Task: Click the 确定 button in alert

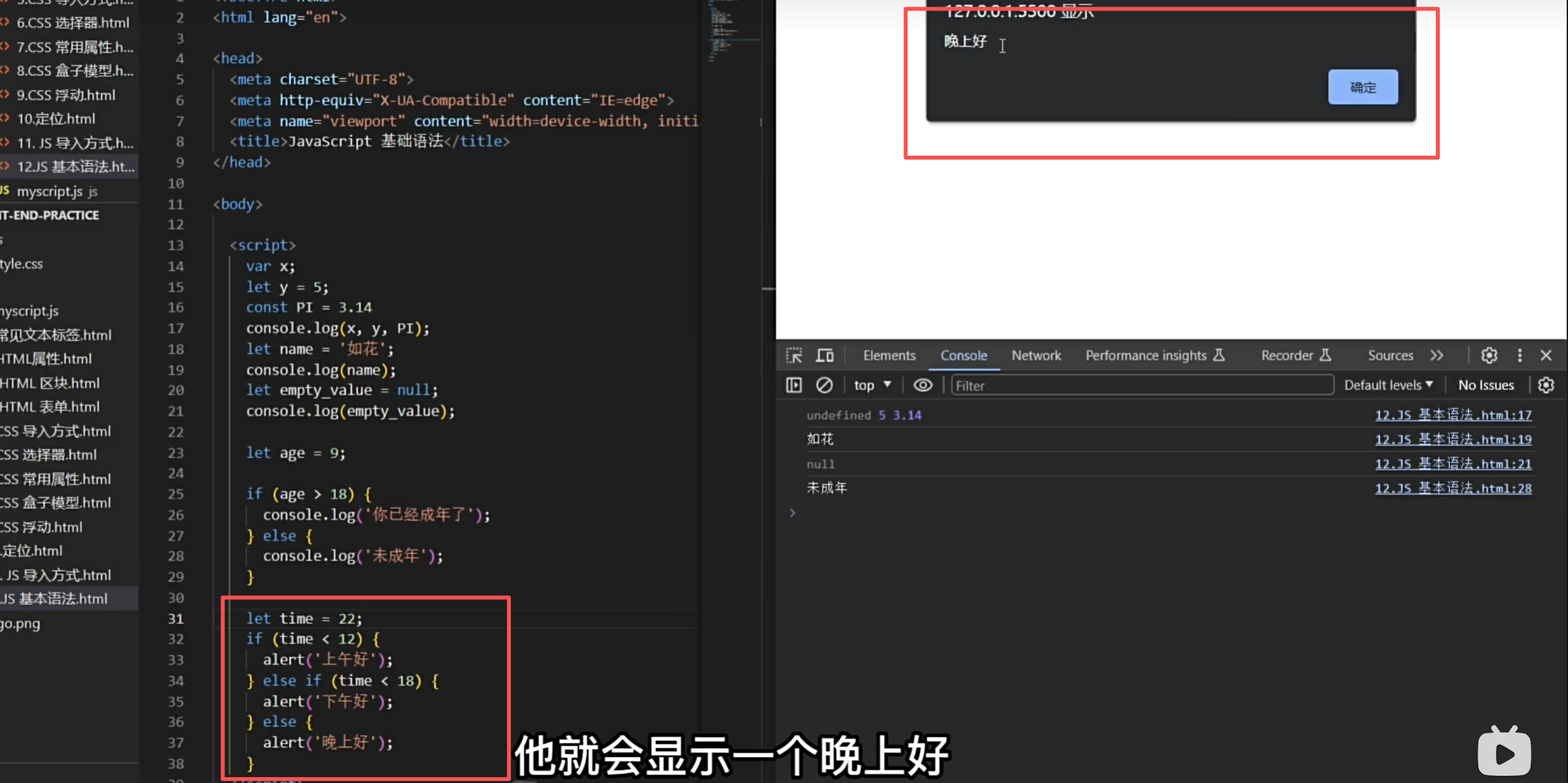Action: click(x=1363, y=87)
